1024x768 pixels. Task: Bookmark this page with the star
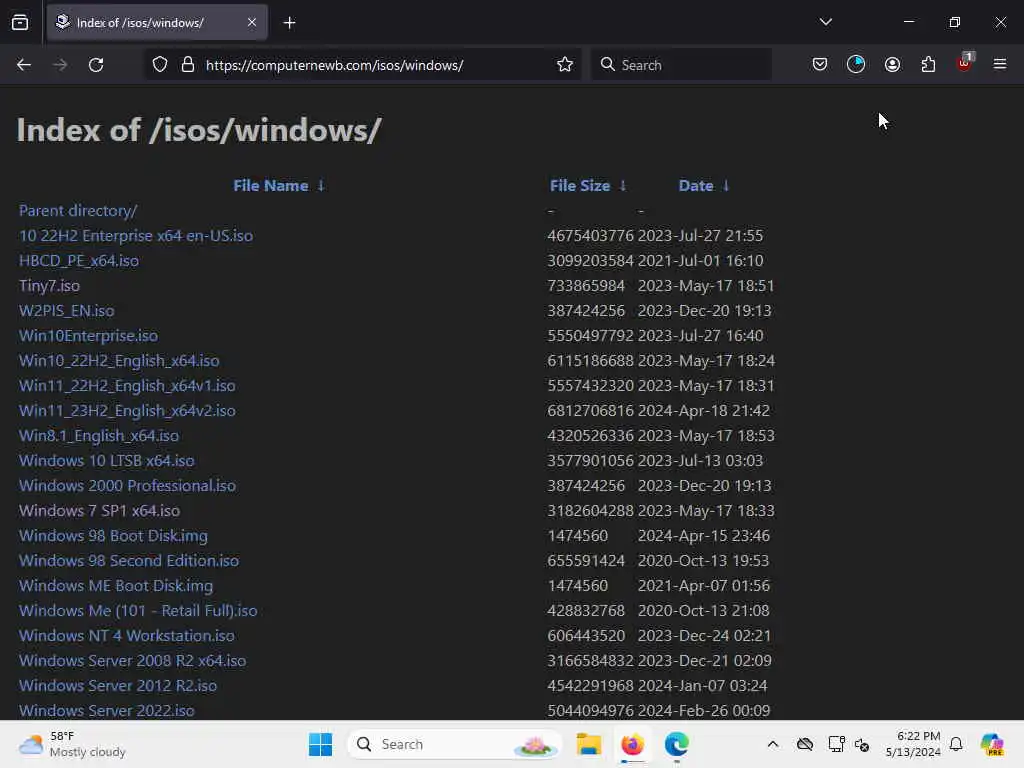pos(565,65)
